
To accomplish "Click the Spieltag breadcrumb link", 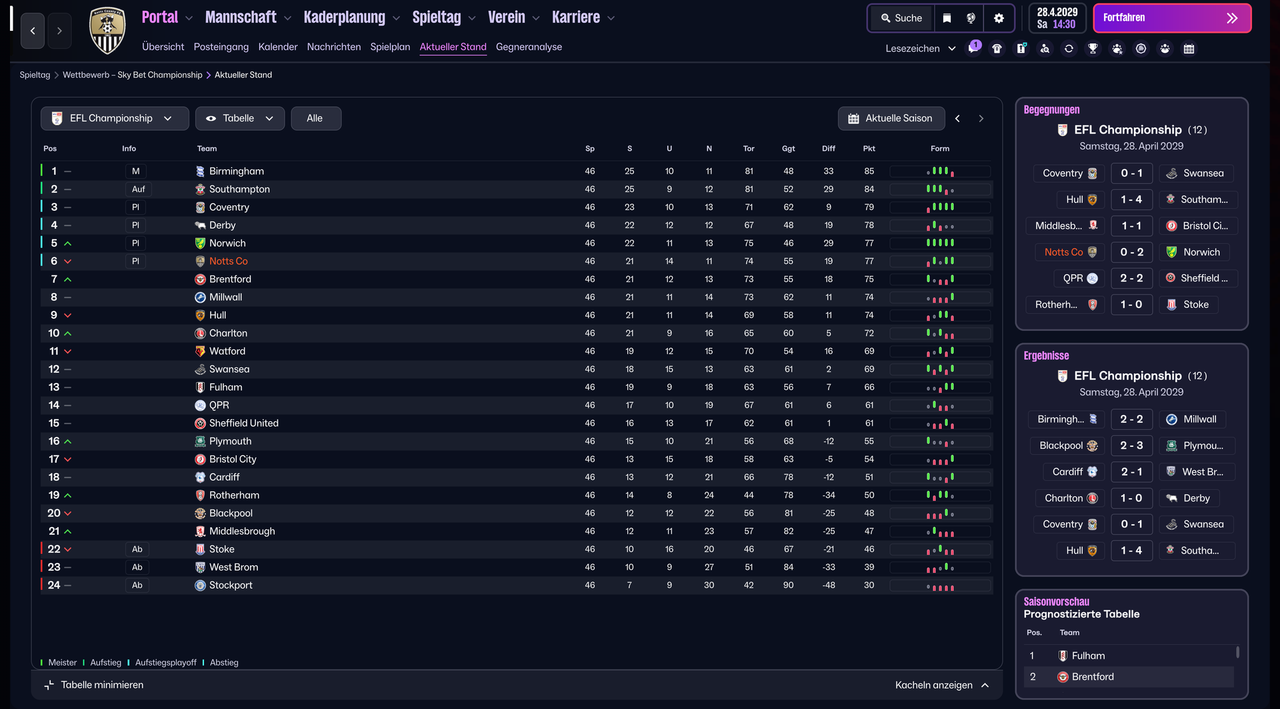I will coord(35,75).
